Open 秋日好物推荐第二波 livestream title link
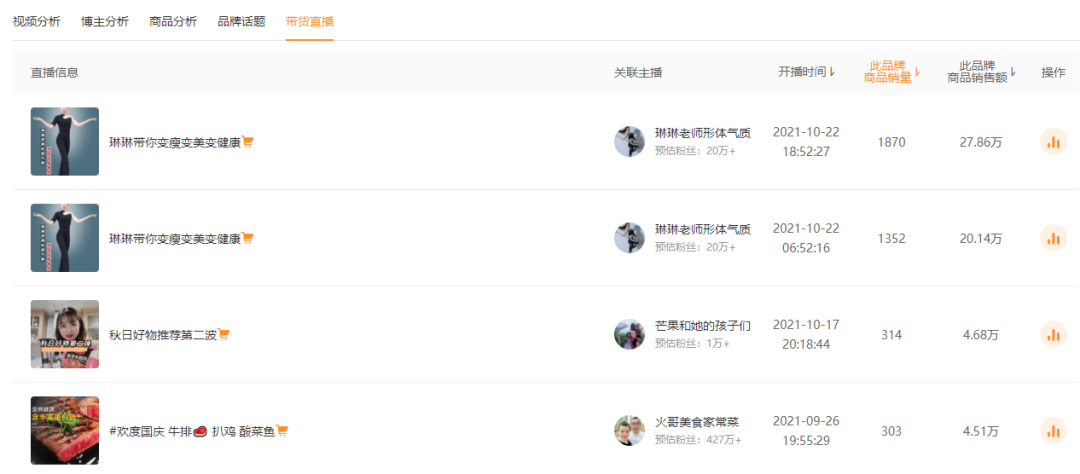 coord(162,335)
